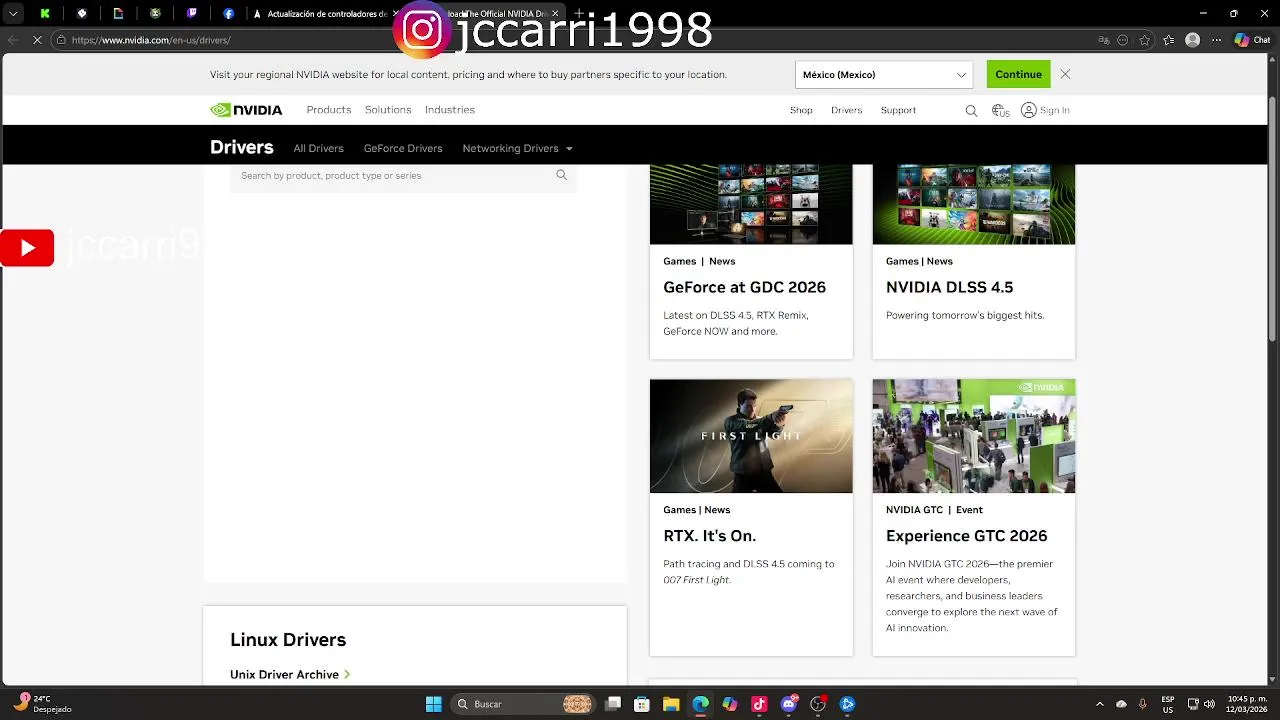Click the NVIDIA logo in the header
1280x720 pixels.
[246, 110]
